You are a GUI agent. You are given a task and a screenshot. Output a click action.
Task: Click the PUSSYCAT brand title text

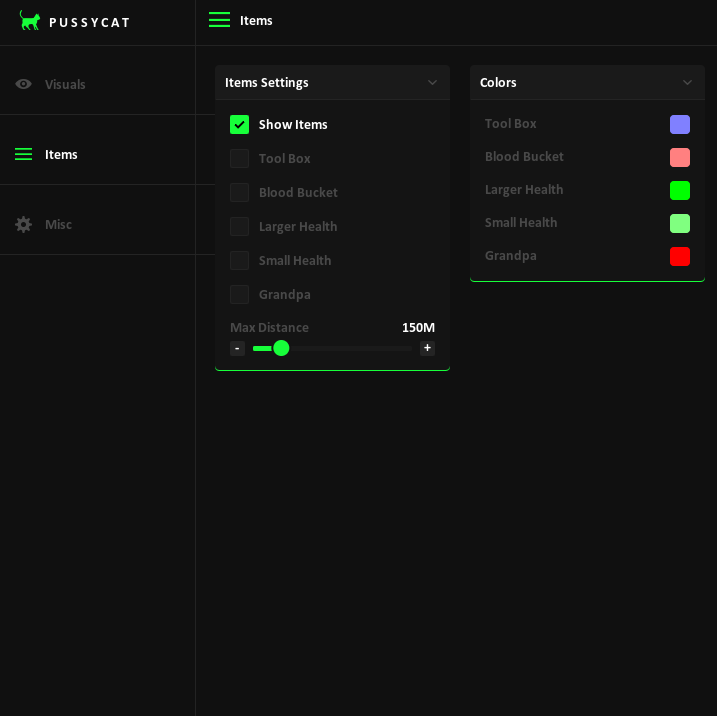[89, 22]
